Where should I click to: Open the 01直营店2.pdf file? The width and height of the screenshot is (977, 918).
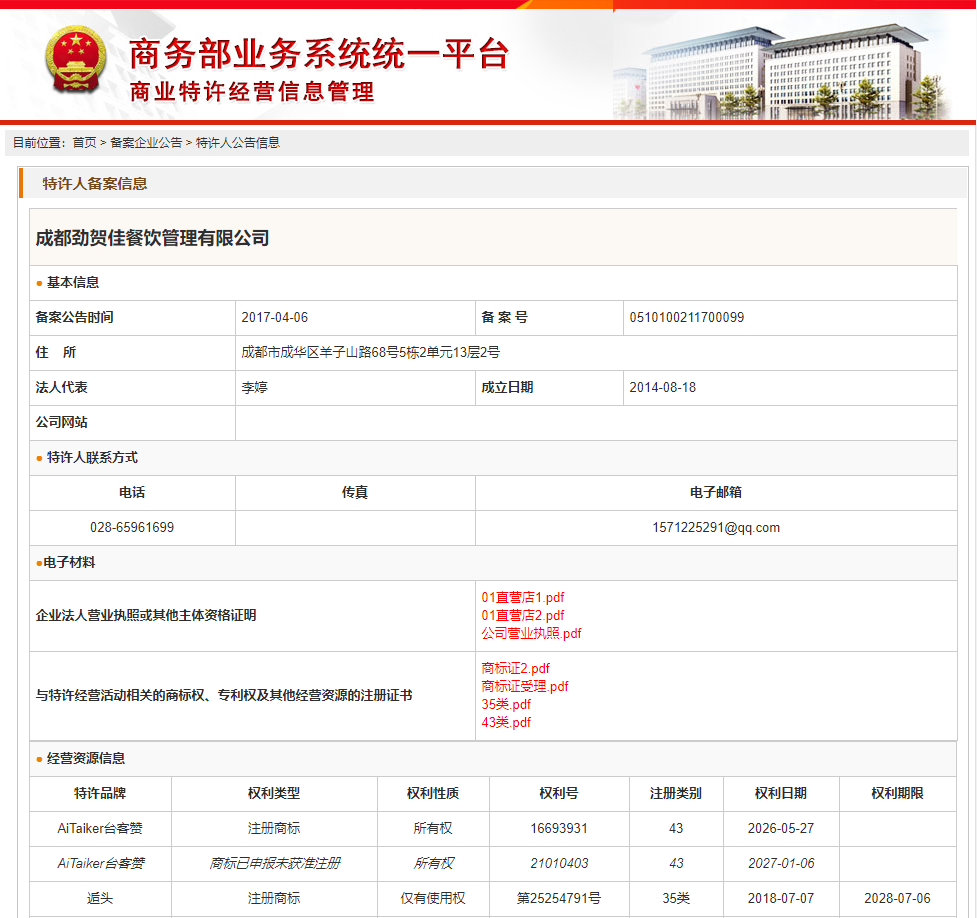[x=522, y=615]
